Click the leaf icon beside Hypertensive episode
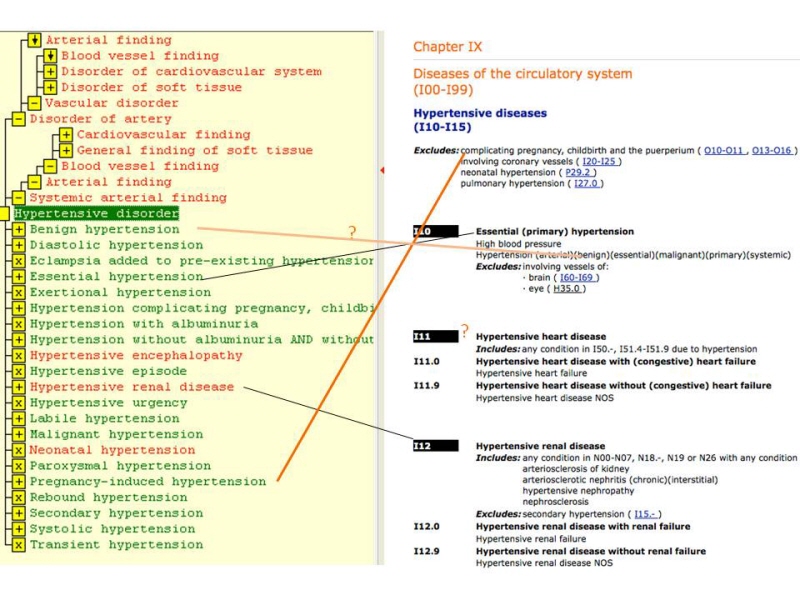The image size is (800, 600). pyautogui.click(x=18, y=371)
